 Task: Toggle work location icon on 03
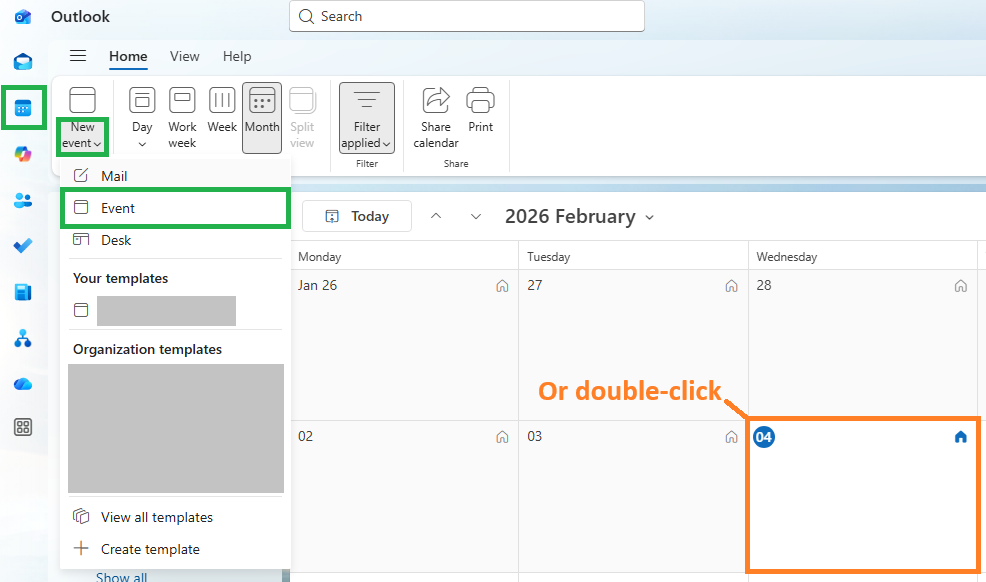pyautogui.click(x=731, y=437)
